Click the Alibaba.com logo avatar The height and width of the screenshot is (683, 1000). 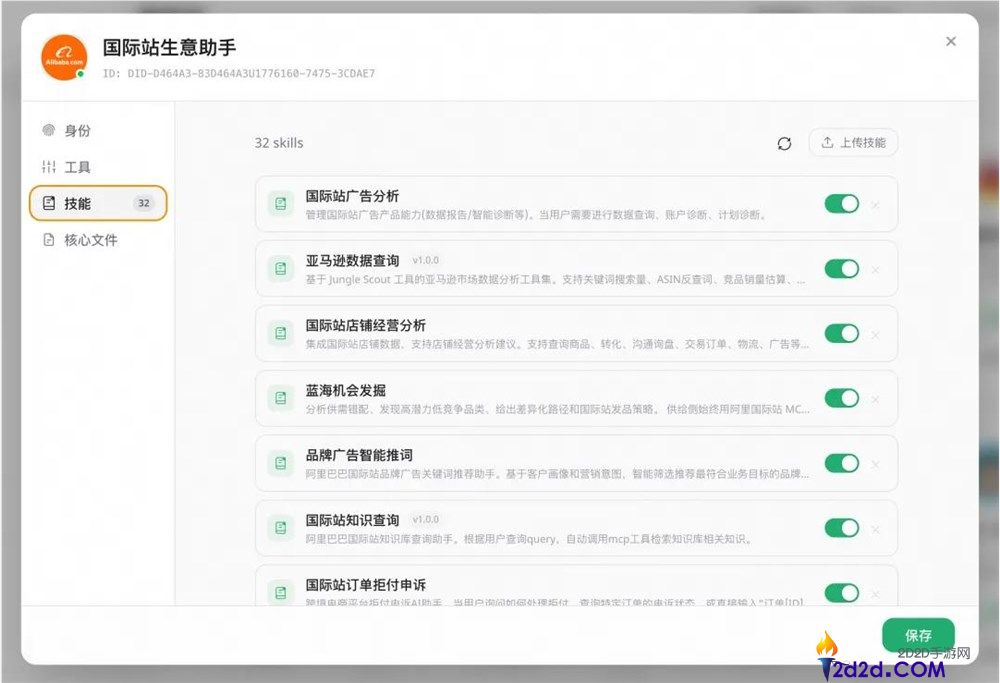click(62, 56)
